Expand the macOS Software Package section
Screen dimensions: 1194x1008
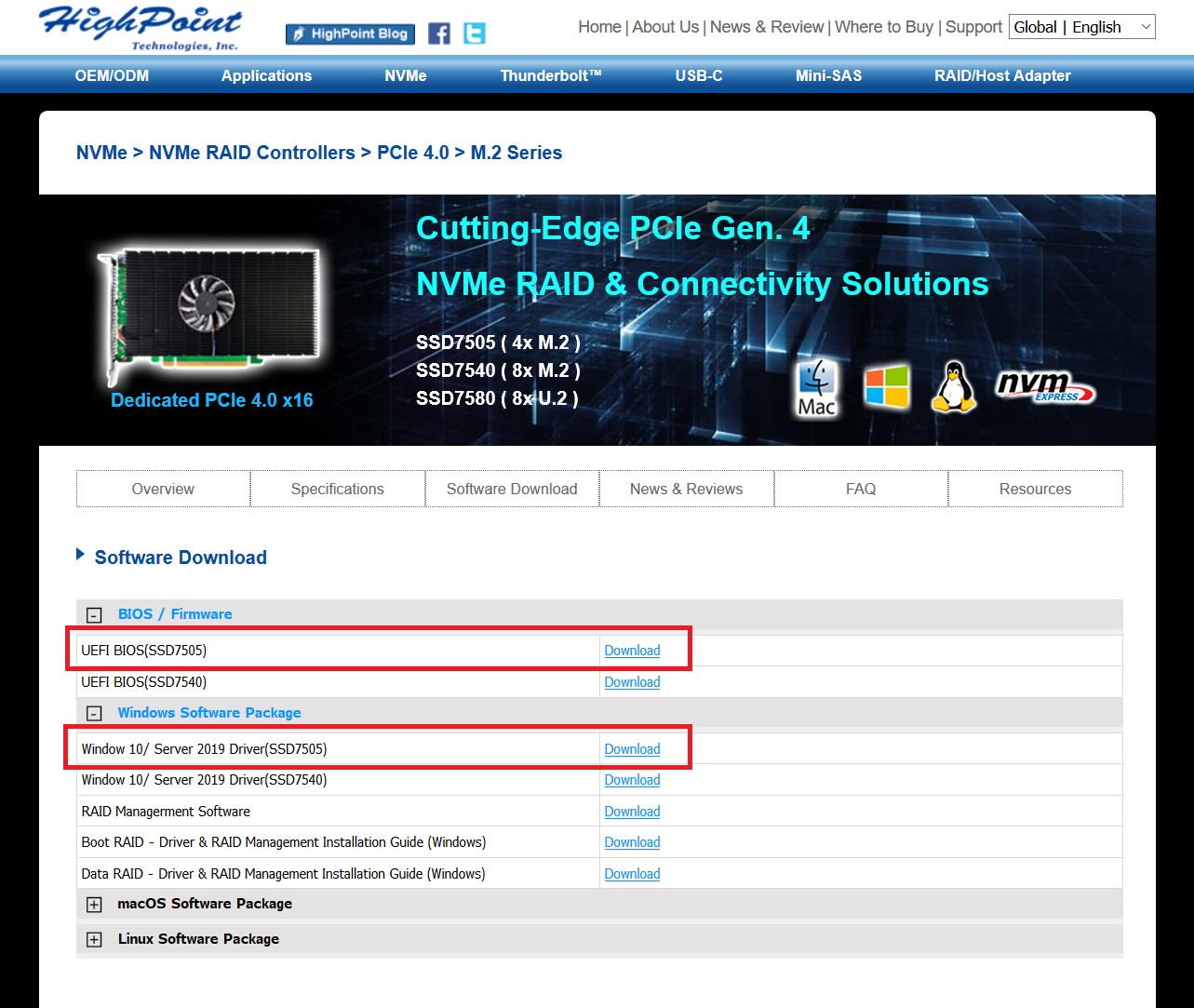click(94, 904)
